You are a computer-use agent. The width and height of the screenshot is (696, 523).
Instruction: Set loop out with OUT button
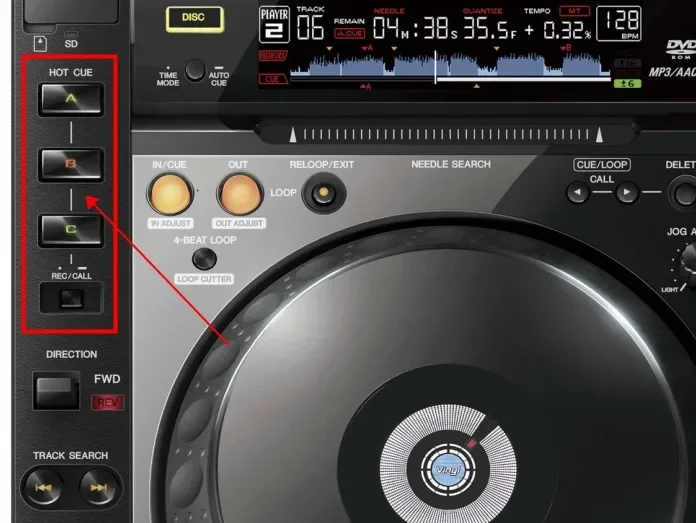point(240,194)
